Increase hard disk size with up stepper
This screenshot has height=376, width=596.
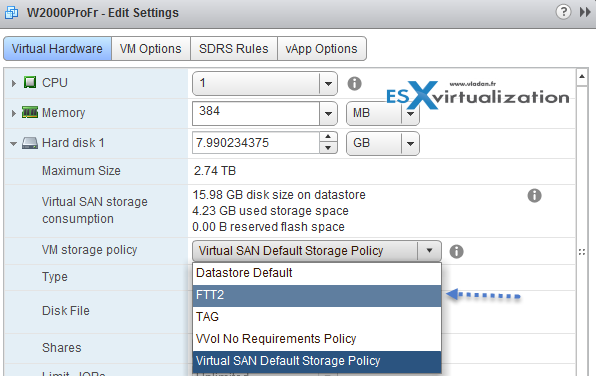[328, 137]
